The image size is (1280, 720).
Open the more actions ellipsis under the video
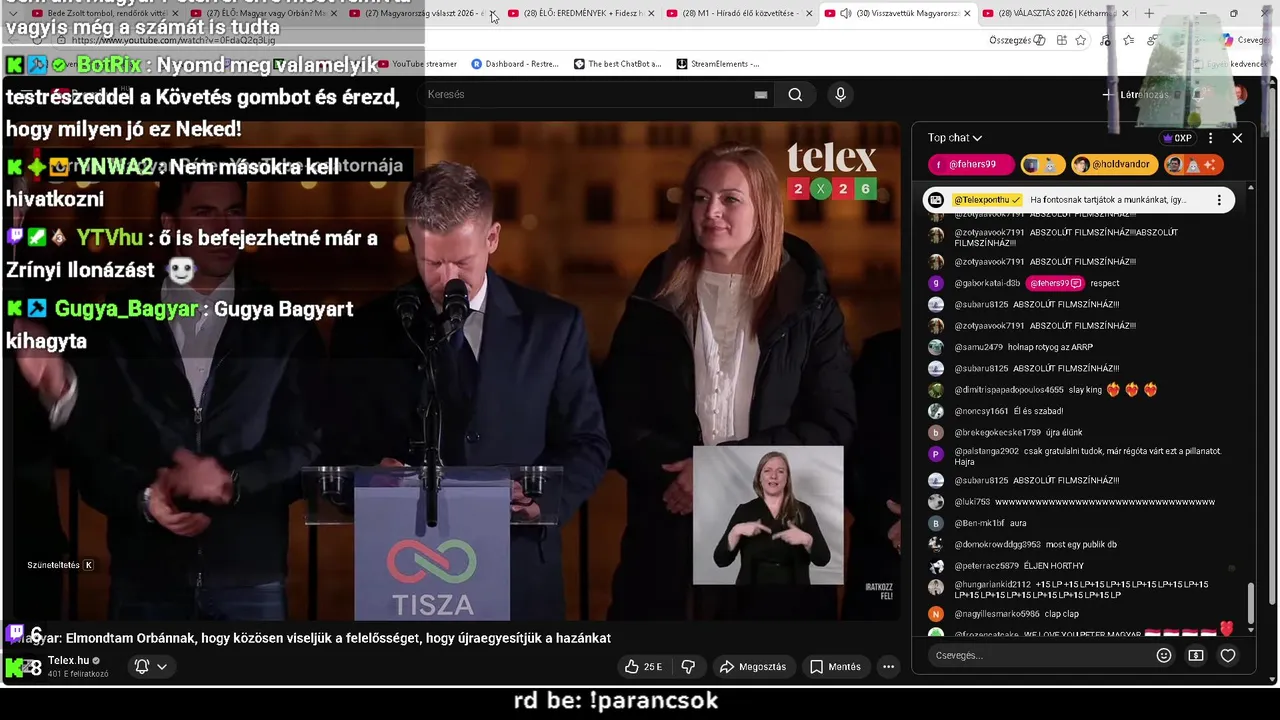pos(888,667)
